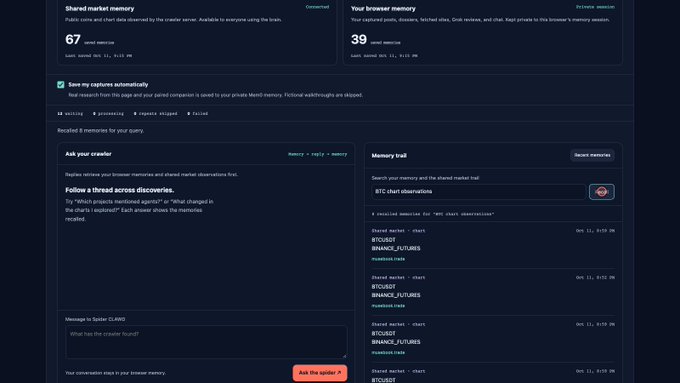
Task: Click the Memory → reply → memory label
Action: point(317,154)
